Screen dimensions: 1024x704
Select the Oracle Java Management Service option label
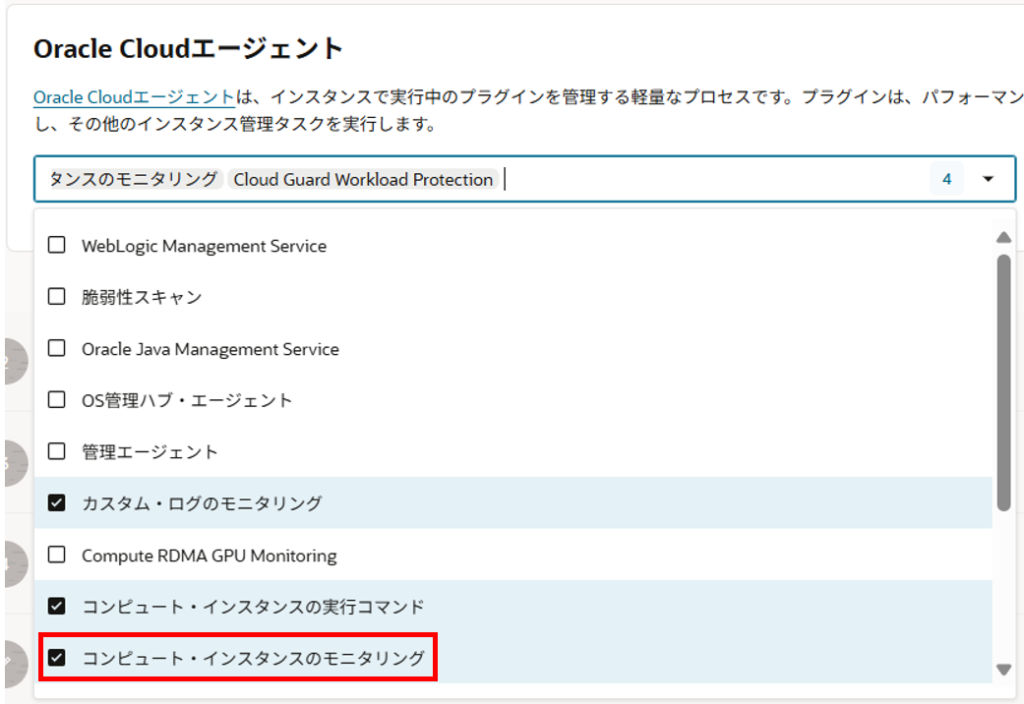[x=210, y=349]
